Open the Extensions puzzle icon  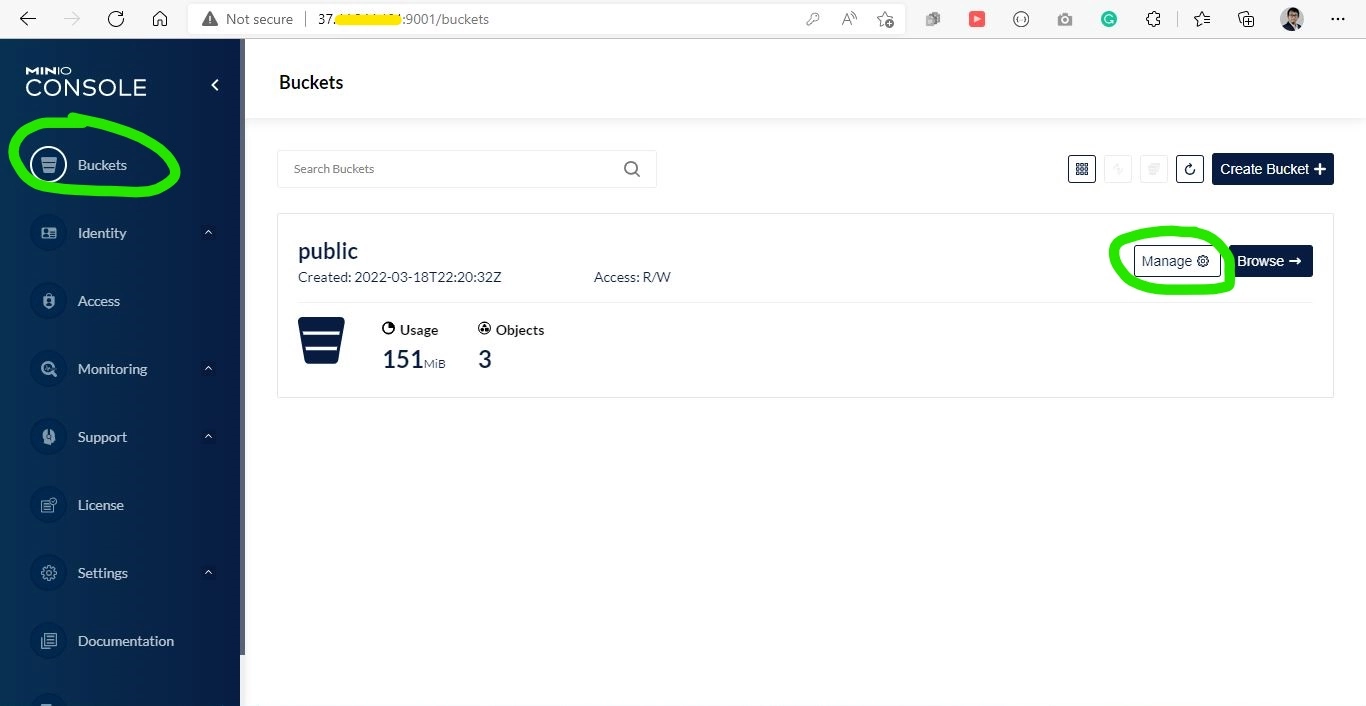[1153, 19]
